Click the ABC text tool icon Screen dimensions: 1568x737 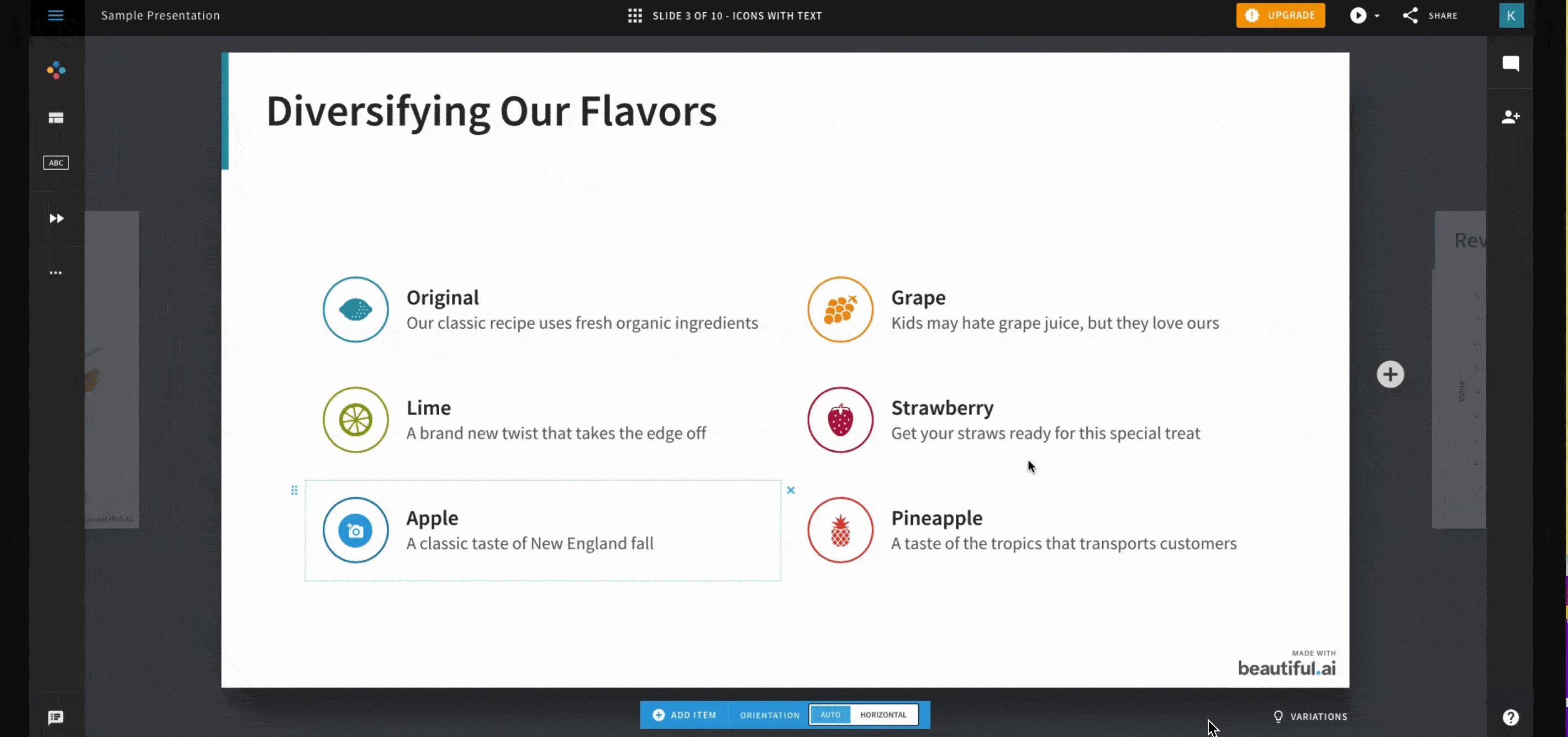click(x=56, y=162)
